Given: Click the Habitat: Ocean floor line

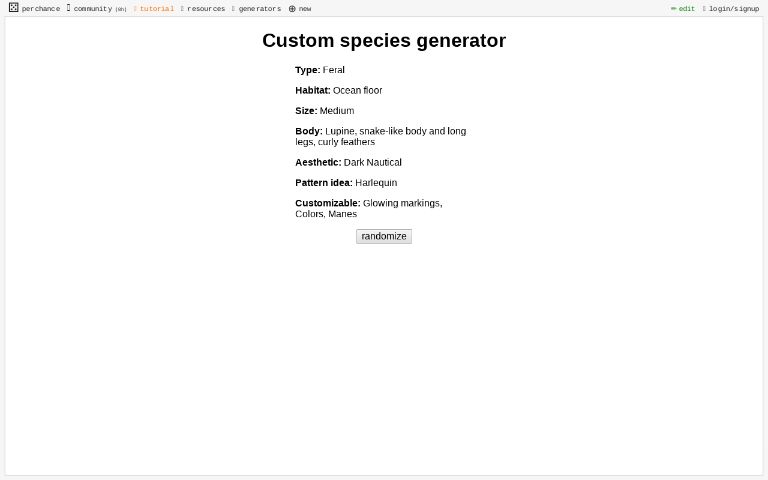Looking at the screenshot, I should [339, 90].
